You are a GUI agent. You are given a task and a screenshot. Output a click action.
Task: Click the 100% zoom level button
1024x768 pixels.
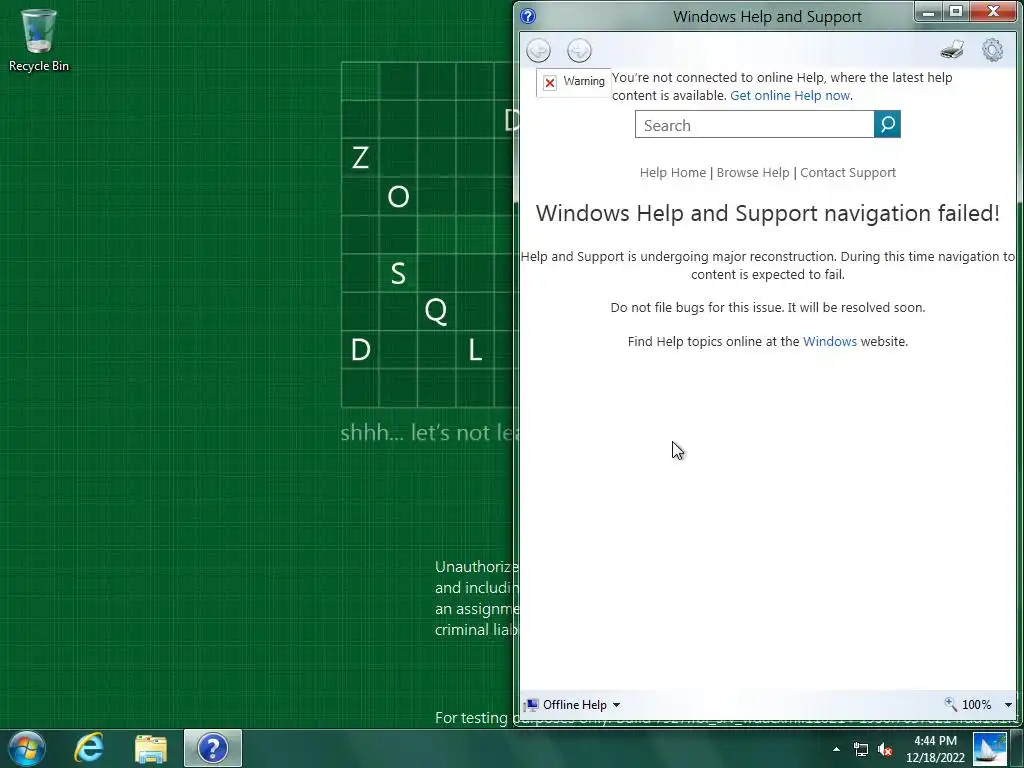tap(968, 705)
